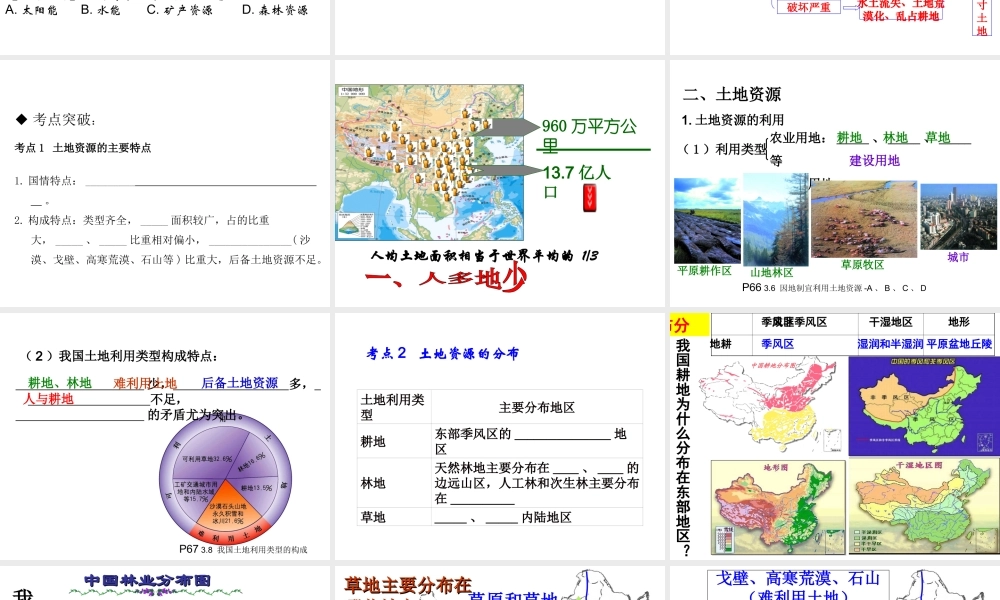
Task: Click the blue cell 平原盆地丘陵
Action: click(x=959, y=344)
